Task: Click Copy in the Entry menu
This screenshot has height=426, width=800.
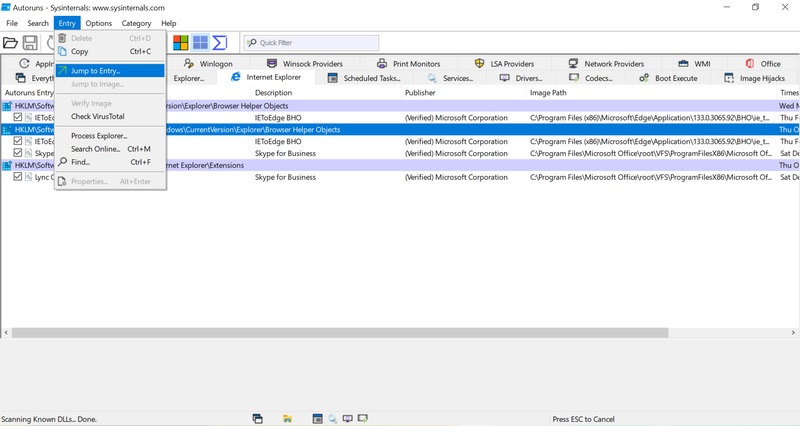Action: 80,51
